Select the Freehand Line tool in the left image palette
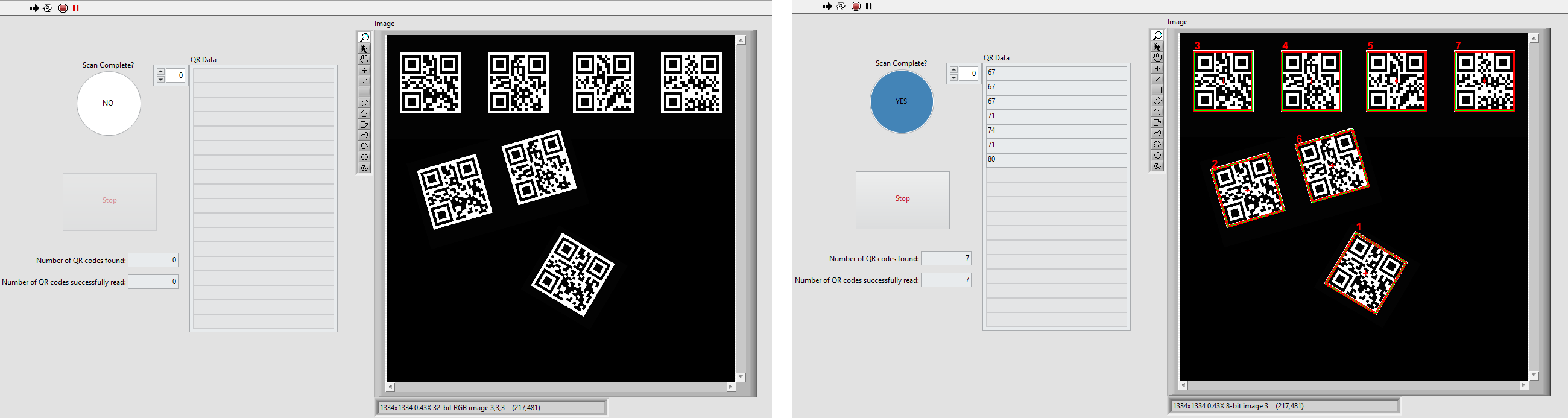This screenshot has width=1568, height=418. [364, 136]
